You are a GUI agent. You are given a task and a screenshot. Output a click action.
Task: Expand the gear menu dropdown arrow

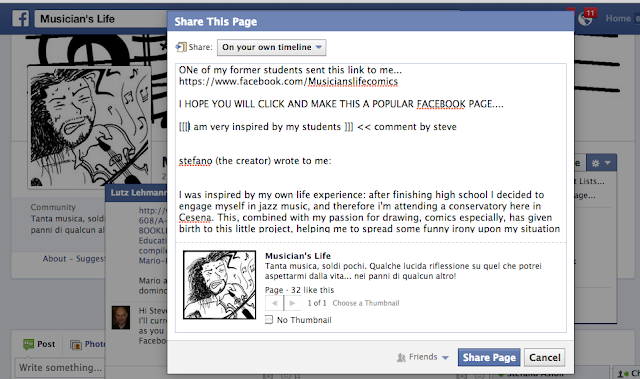[608, 163]
